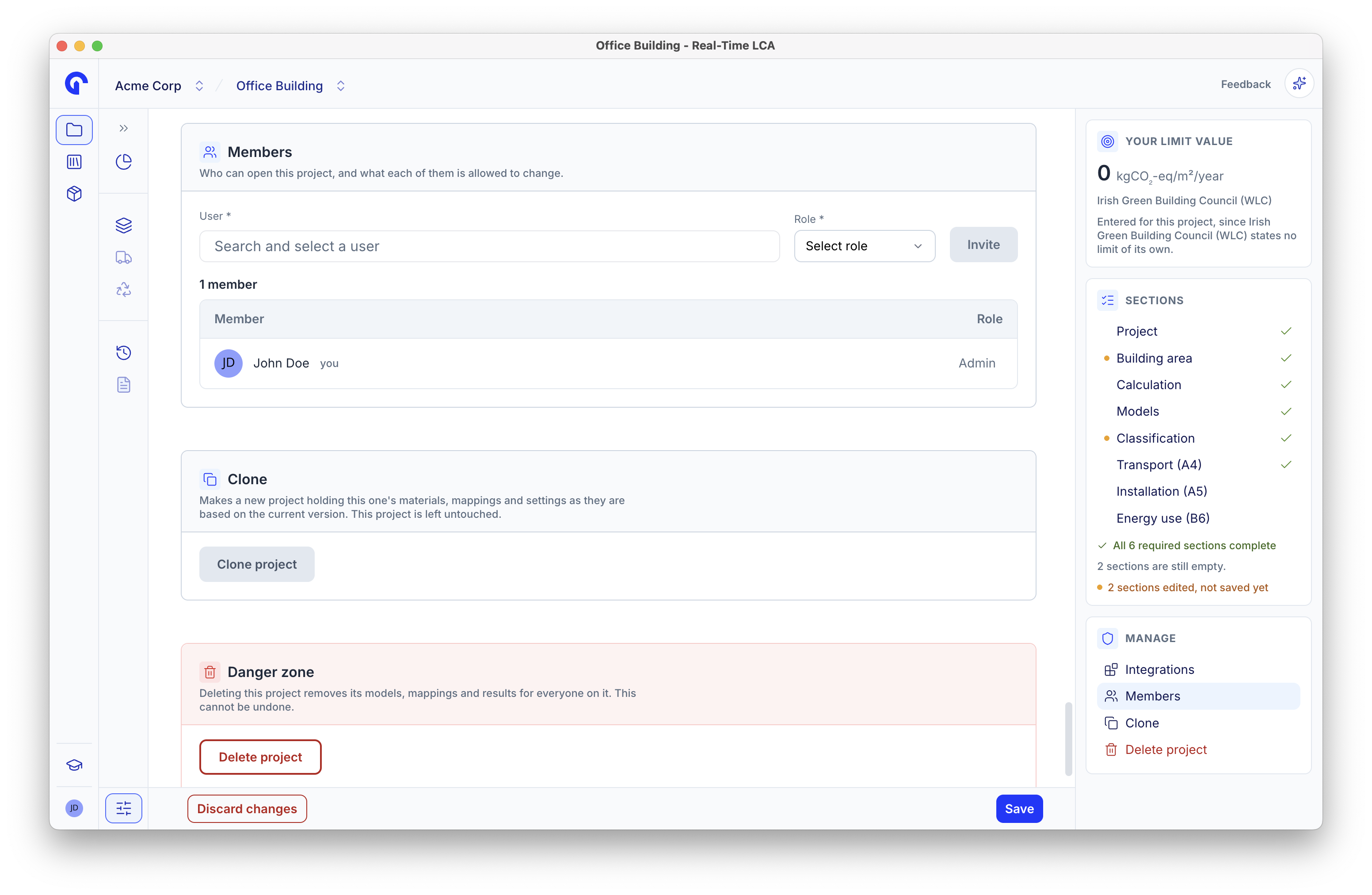Select Members in the Manage panel
This screenshot has height=895, width=1372.
(x=1198, y=696)
